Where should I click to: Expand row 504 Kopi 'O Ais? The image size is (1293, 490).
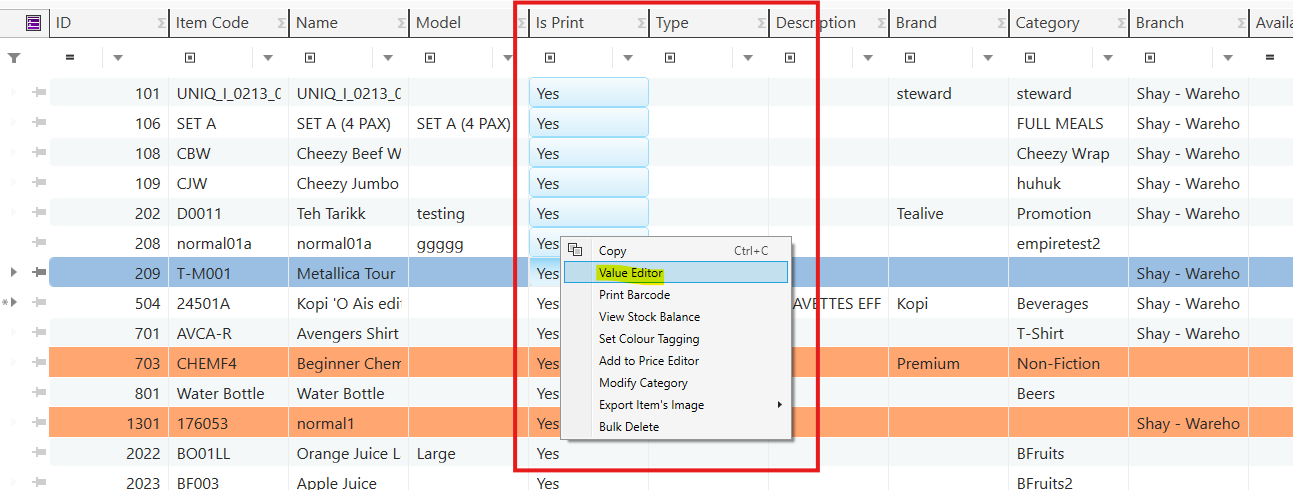[13, 303]
